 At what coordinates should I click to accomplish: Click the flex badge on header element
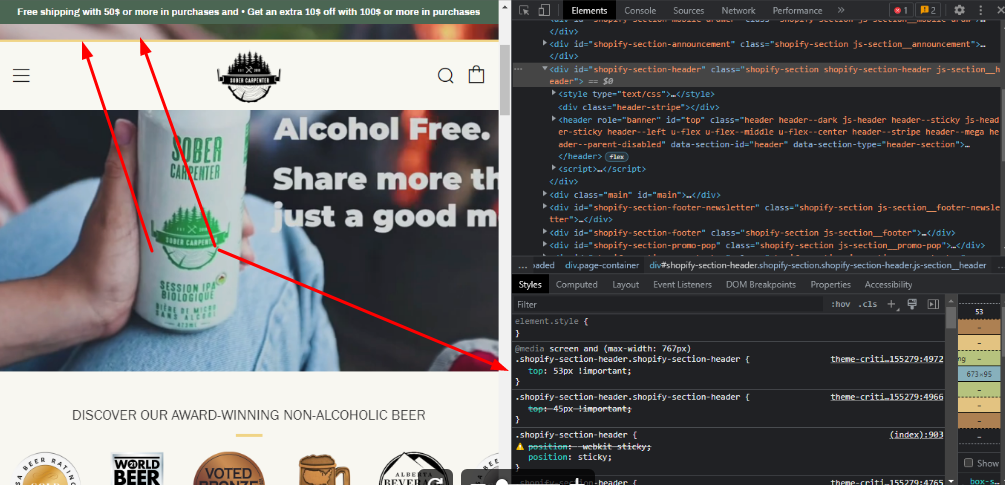(617, 157)
